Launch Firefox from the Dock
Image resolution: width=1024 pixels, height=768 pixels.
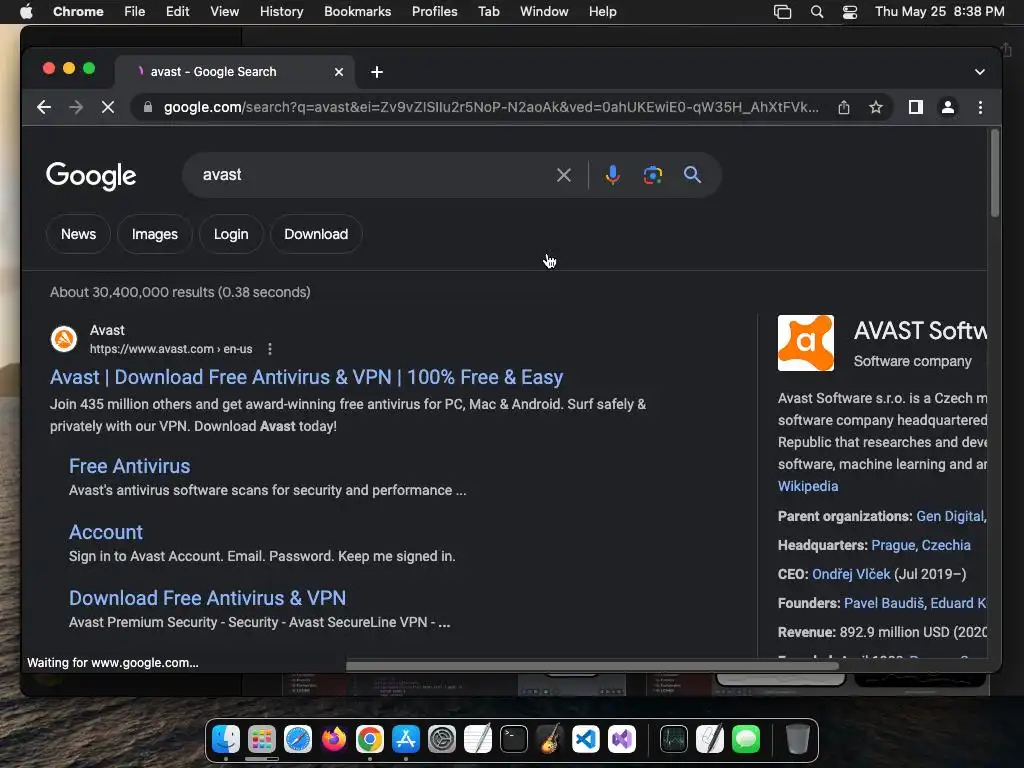(x=334, y=739)
